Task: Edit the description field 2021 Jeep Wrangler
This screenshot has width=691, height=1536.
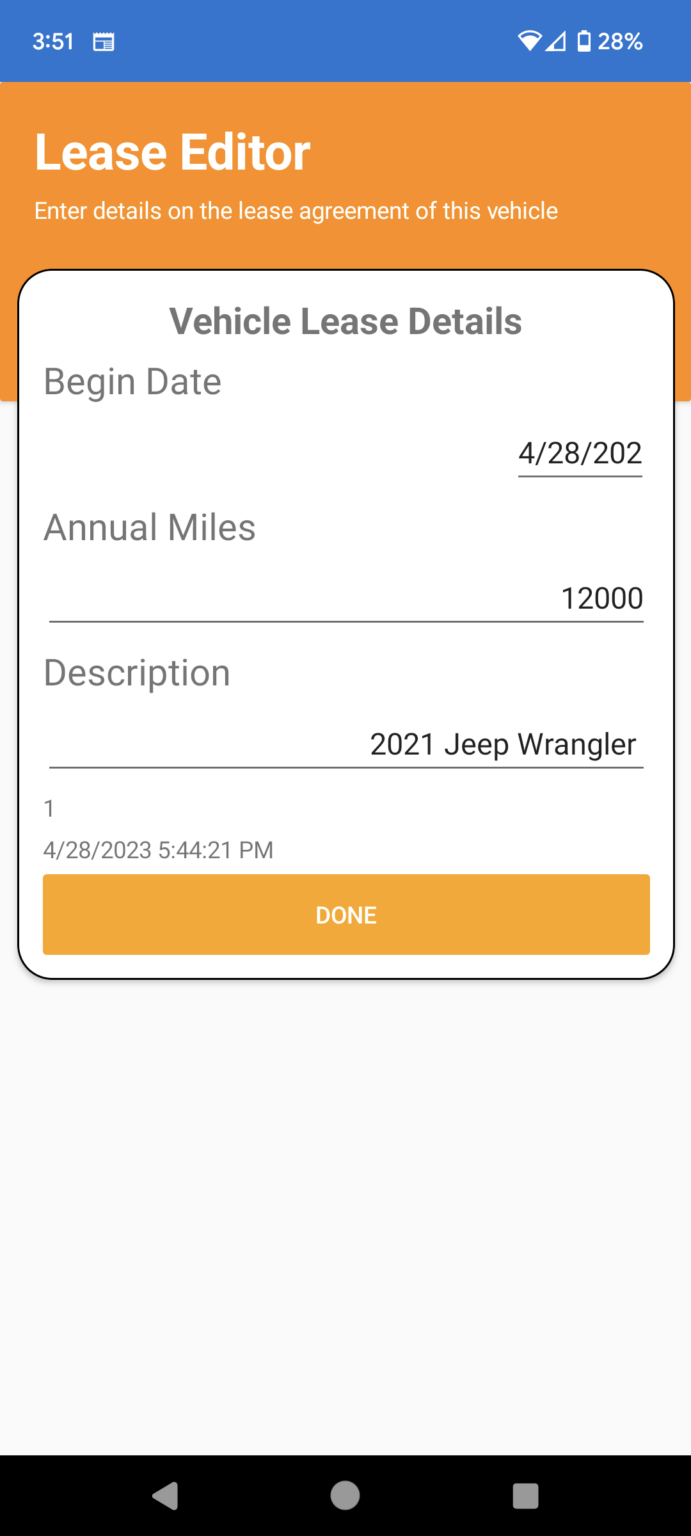Action: point(346,744)
